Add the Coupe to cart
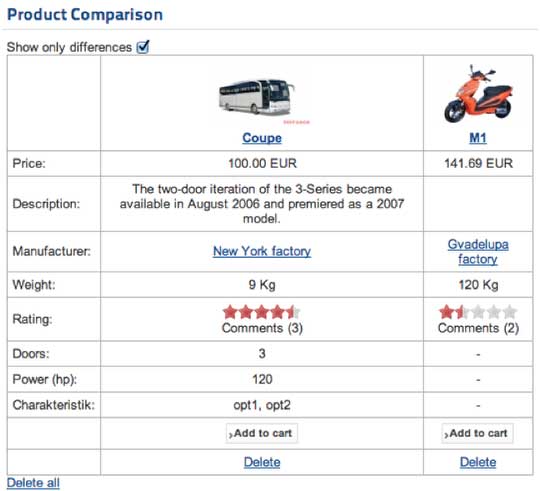540x491 pixels. coord(262,433)
